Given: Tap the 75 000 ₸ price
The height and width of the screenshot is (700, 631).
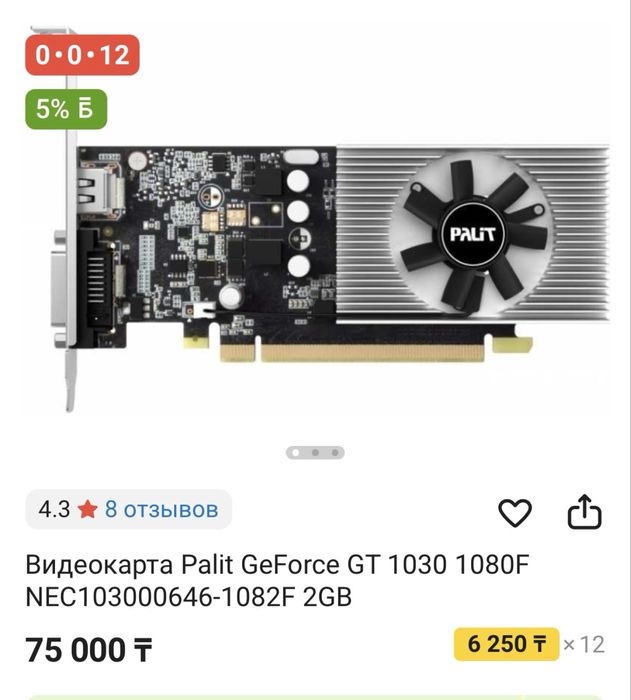Looking at the screenshot, I should coord(89,649).
